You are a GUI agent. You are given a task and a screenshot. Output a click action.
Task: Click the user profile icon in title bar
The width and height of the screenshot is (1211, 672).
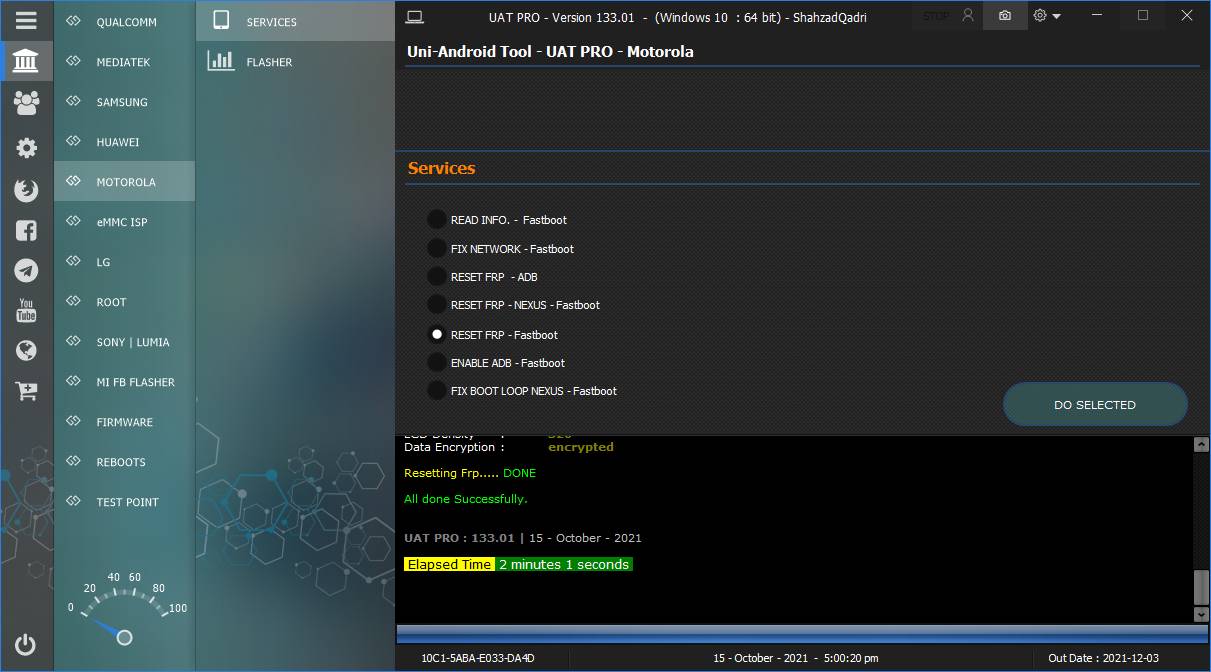pyautogui.click(x=967, y=16)
